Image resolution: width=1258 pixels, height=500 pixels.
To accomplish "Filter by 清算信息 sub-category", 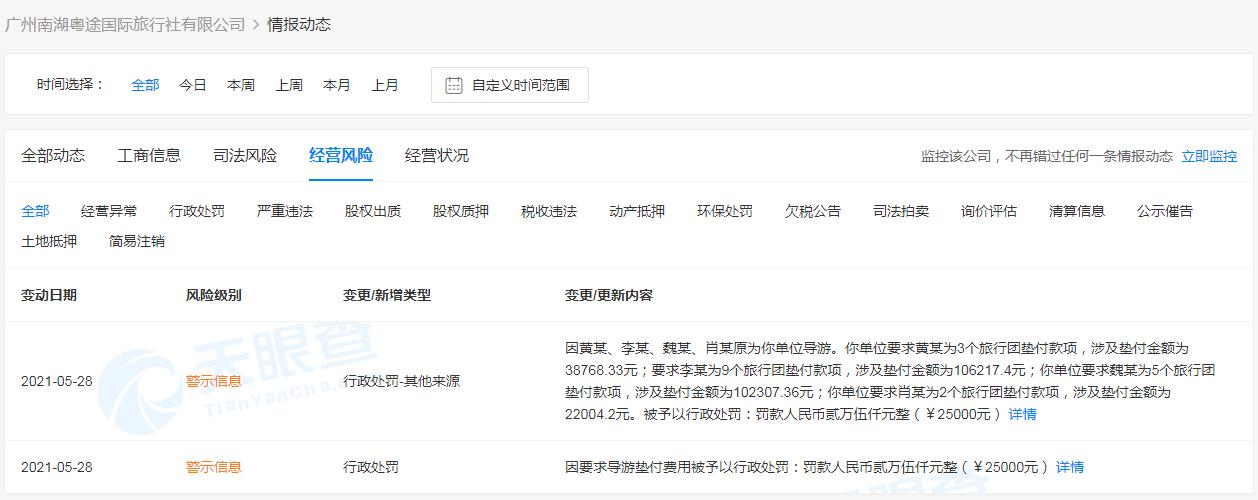I will tap(1077, 211).
